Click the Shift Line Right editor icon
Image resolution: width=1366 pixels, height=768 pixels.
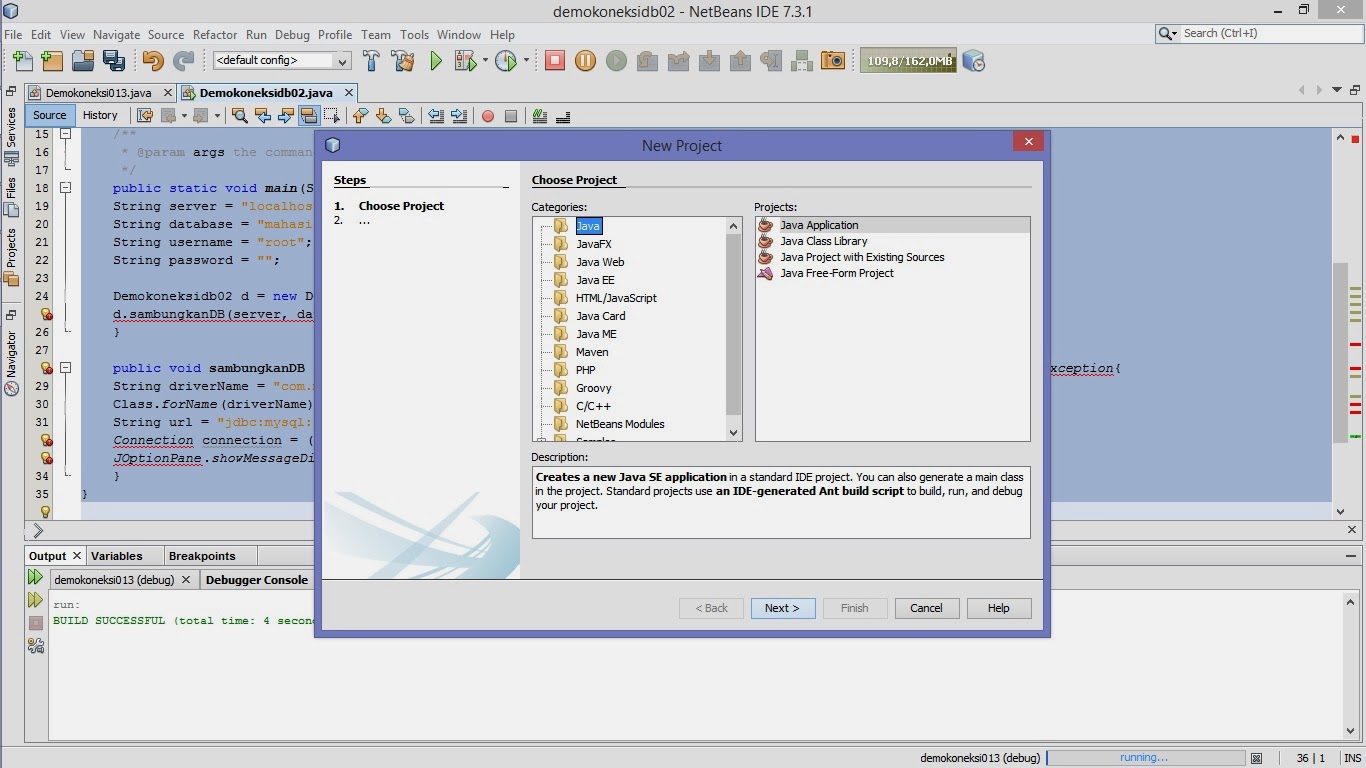click(x=459, y=116)
